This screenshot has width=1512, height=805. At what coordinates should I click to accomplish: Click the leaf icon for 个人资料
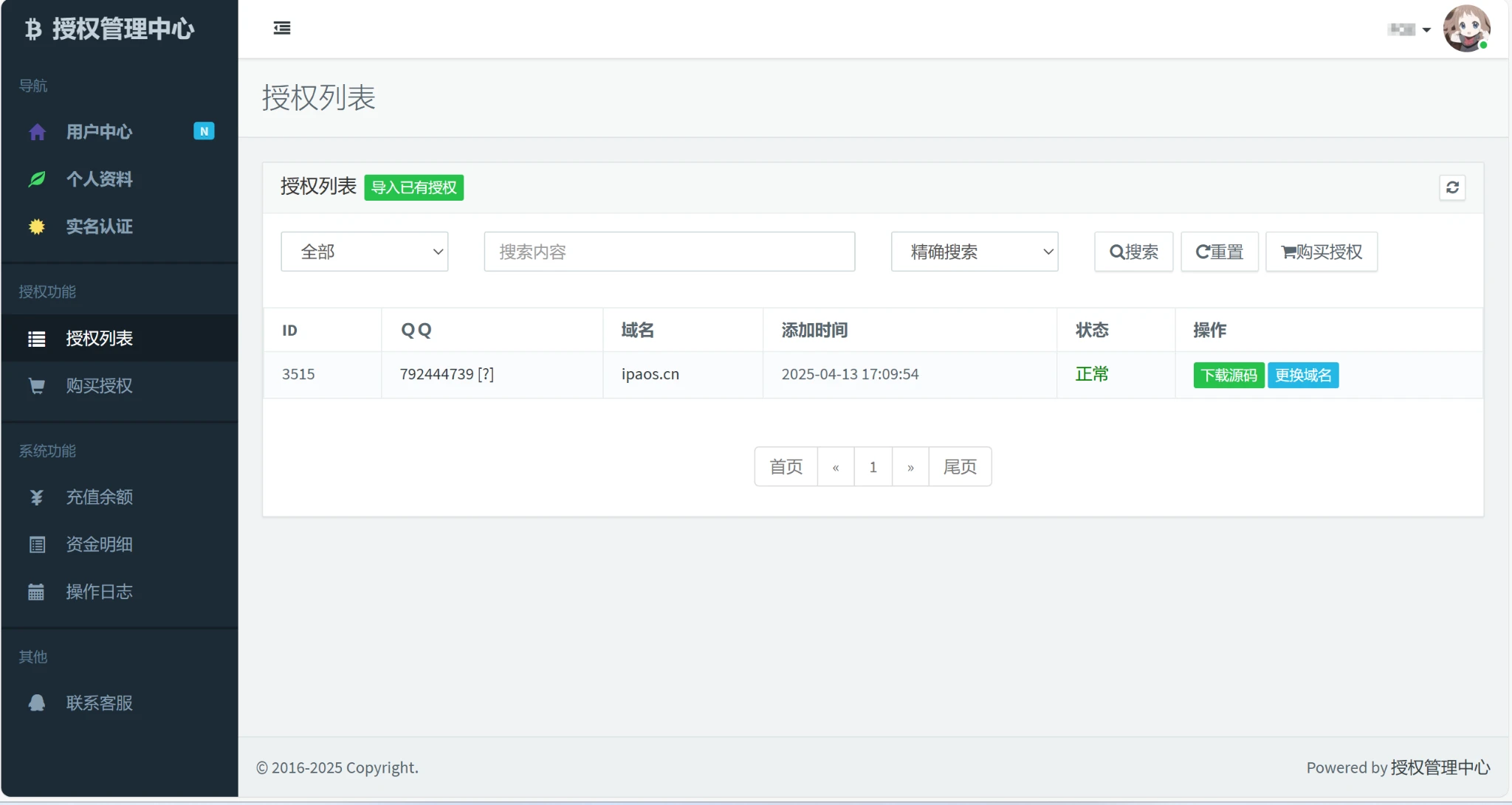pos(37,179)
